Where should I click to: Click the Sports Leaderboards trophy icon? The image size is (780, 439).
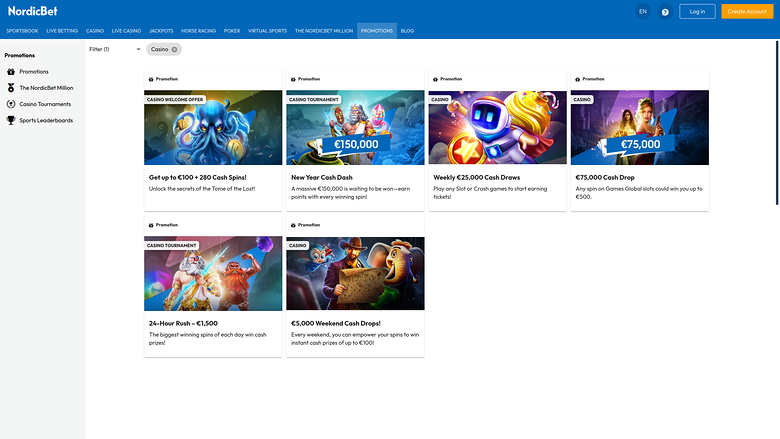(11, 120)
